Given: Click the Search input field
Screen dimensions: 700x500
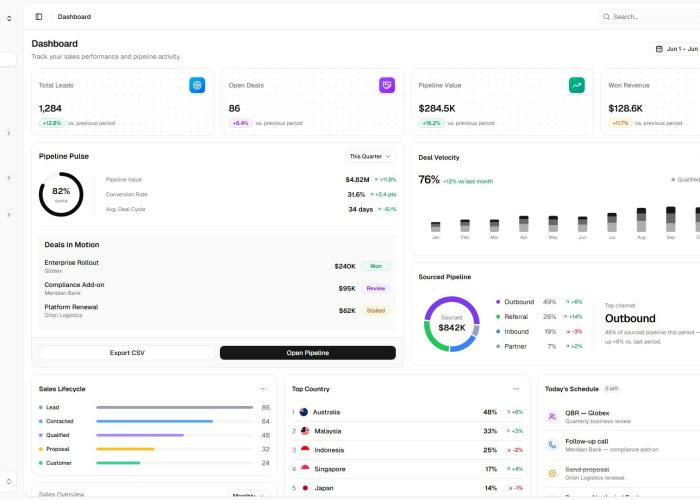Looking at the screenshot, I should (649, 17).
